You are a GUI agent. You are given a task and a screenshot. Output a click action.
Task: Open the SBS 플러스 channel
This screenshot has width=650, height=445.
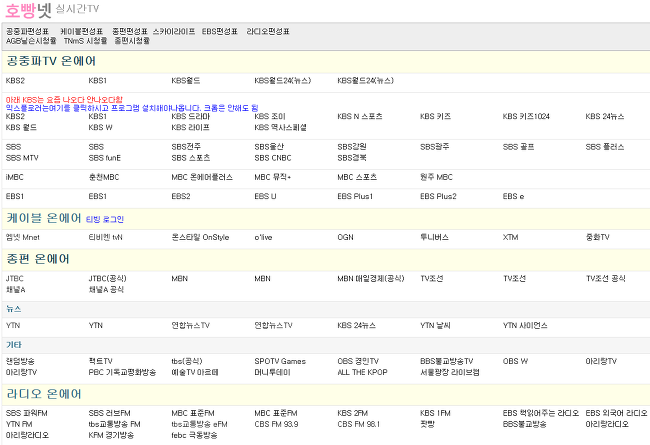(605, 147)
